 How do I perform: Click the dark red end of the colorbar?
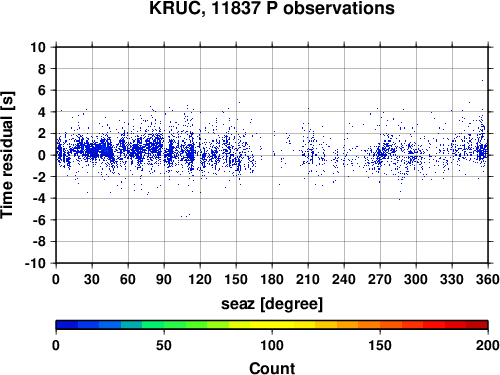pos(477,325)
